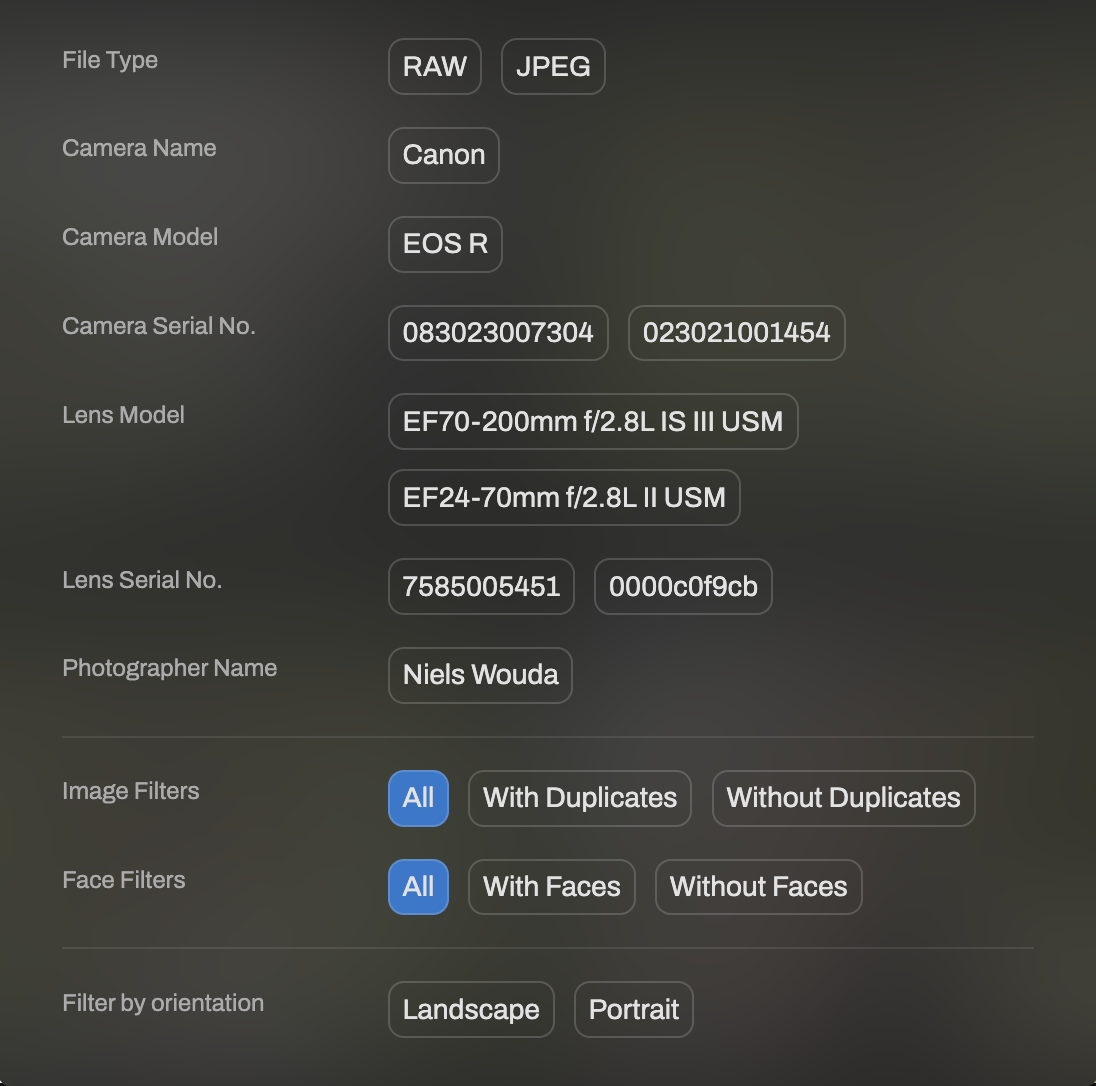The image size is (1096, 1086).
Task: Pick lens serial number 7585005451
Action: pos(481,586)
